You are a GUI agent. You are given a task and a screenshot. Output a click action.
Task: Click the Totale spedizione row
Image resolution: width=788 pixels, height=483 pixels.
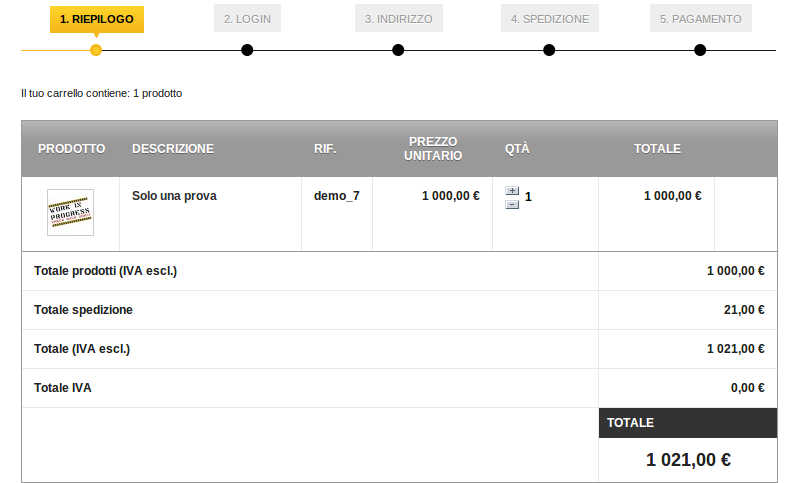click(x=400, y=310)
